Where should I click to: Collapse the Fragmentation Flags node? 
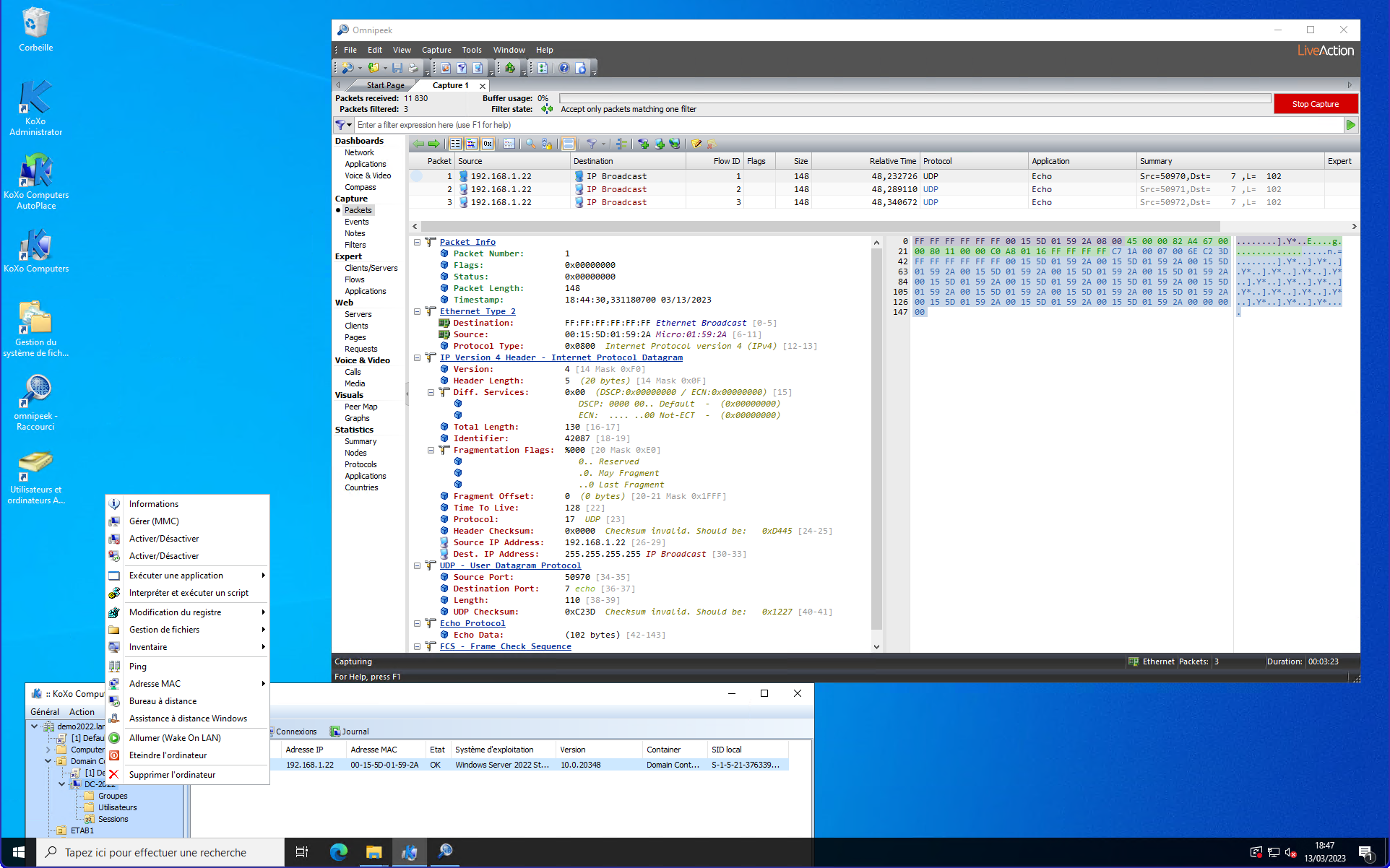[x=431, y=450]
